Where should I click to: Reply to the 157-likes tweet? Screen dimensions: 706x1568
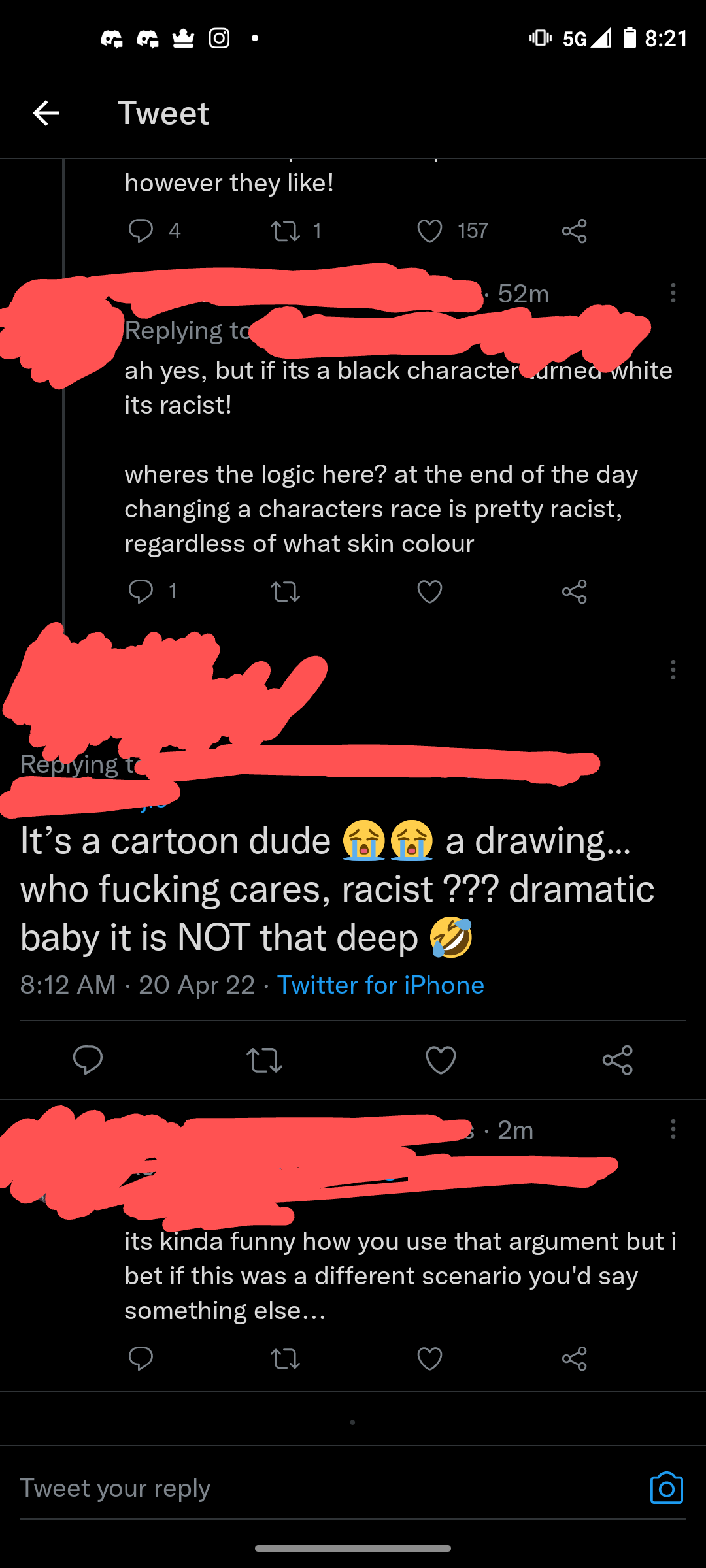pyautogui.click(x=141, y=231)
